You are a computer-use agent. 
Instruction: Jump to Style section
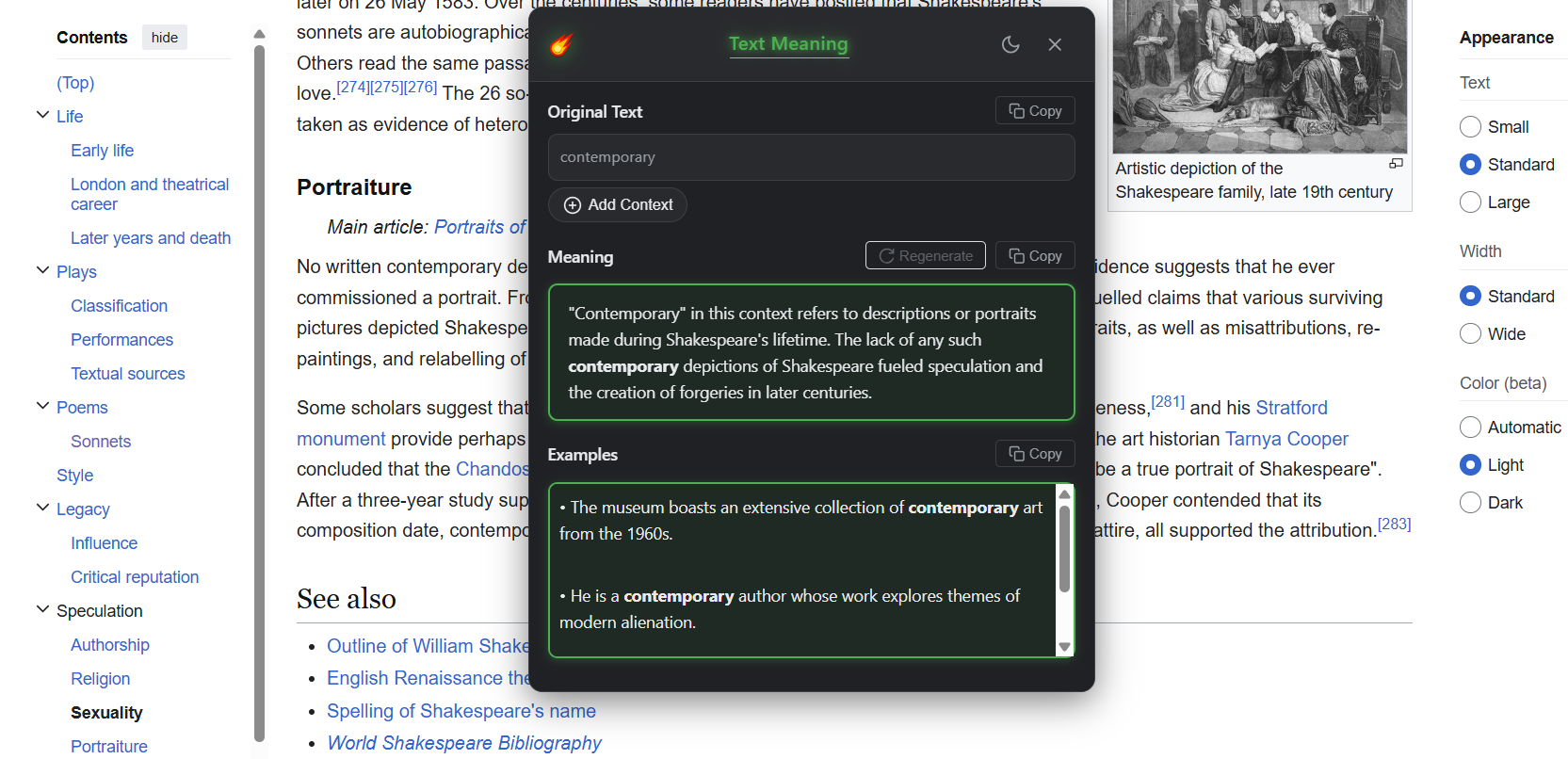pos(74,476)
